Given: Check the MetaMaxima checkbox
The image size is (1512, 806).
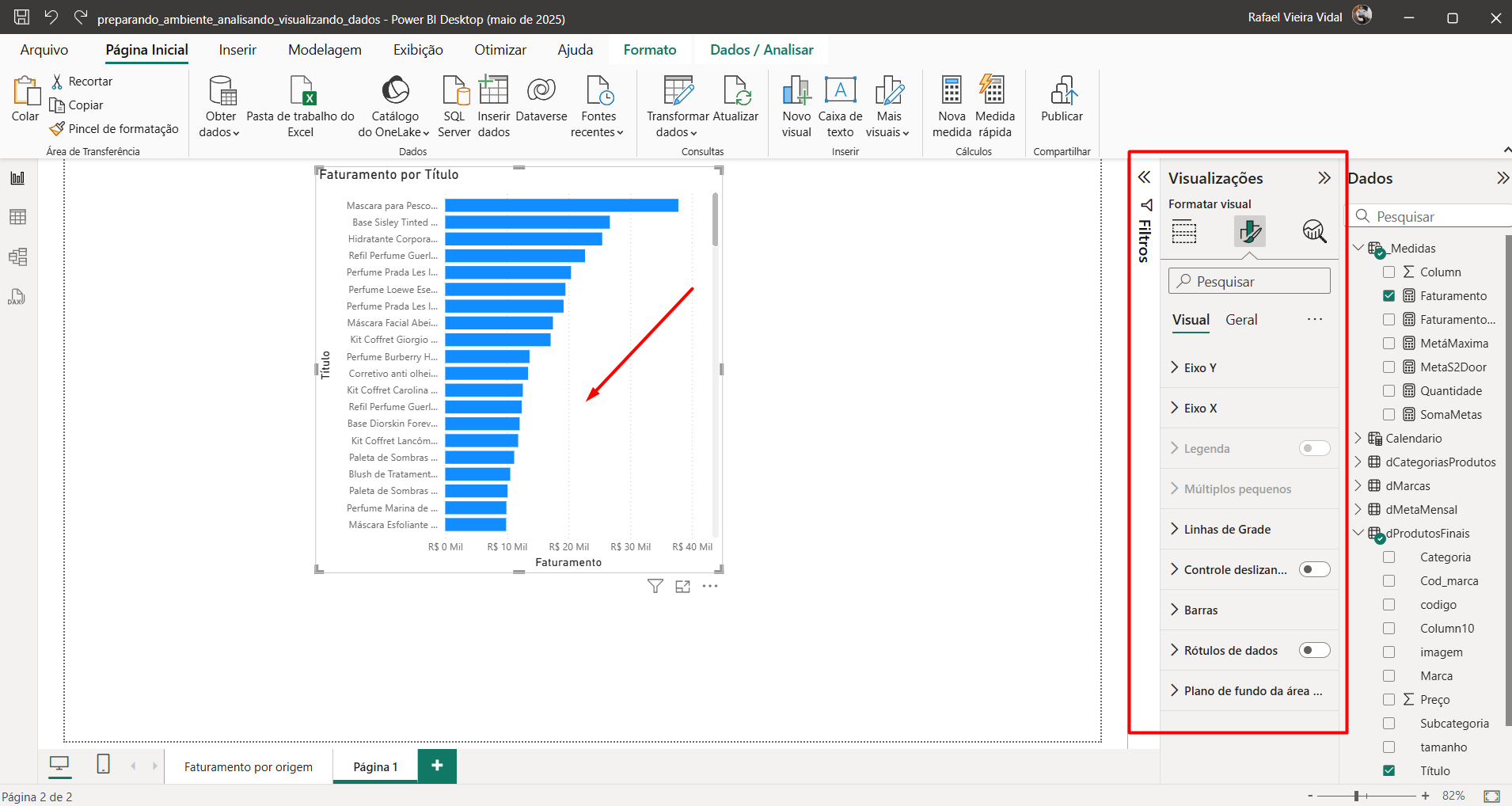Looking at the screenshot, I should 1389,344.
